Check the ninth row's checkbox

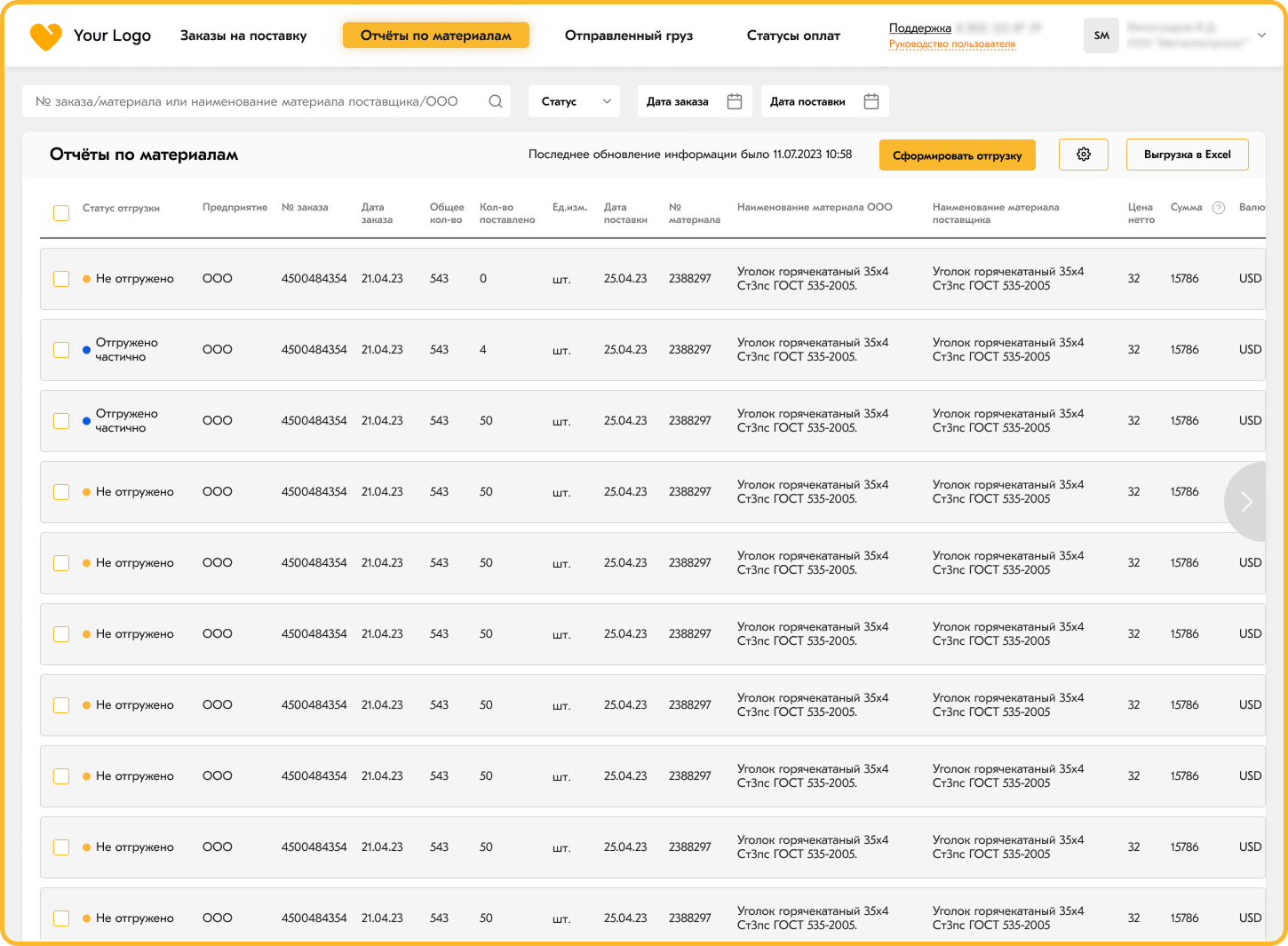click(x=61, y=847)
